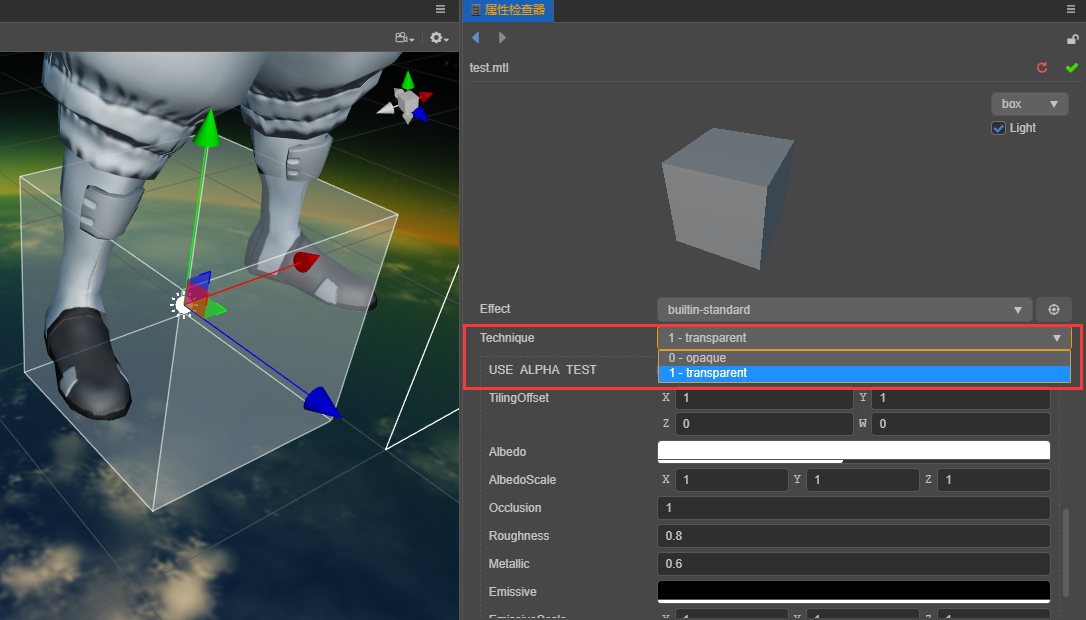
Task: Open the Emissive color swatch
Action: [853, 592]
